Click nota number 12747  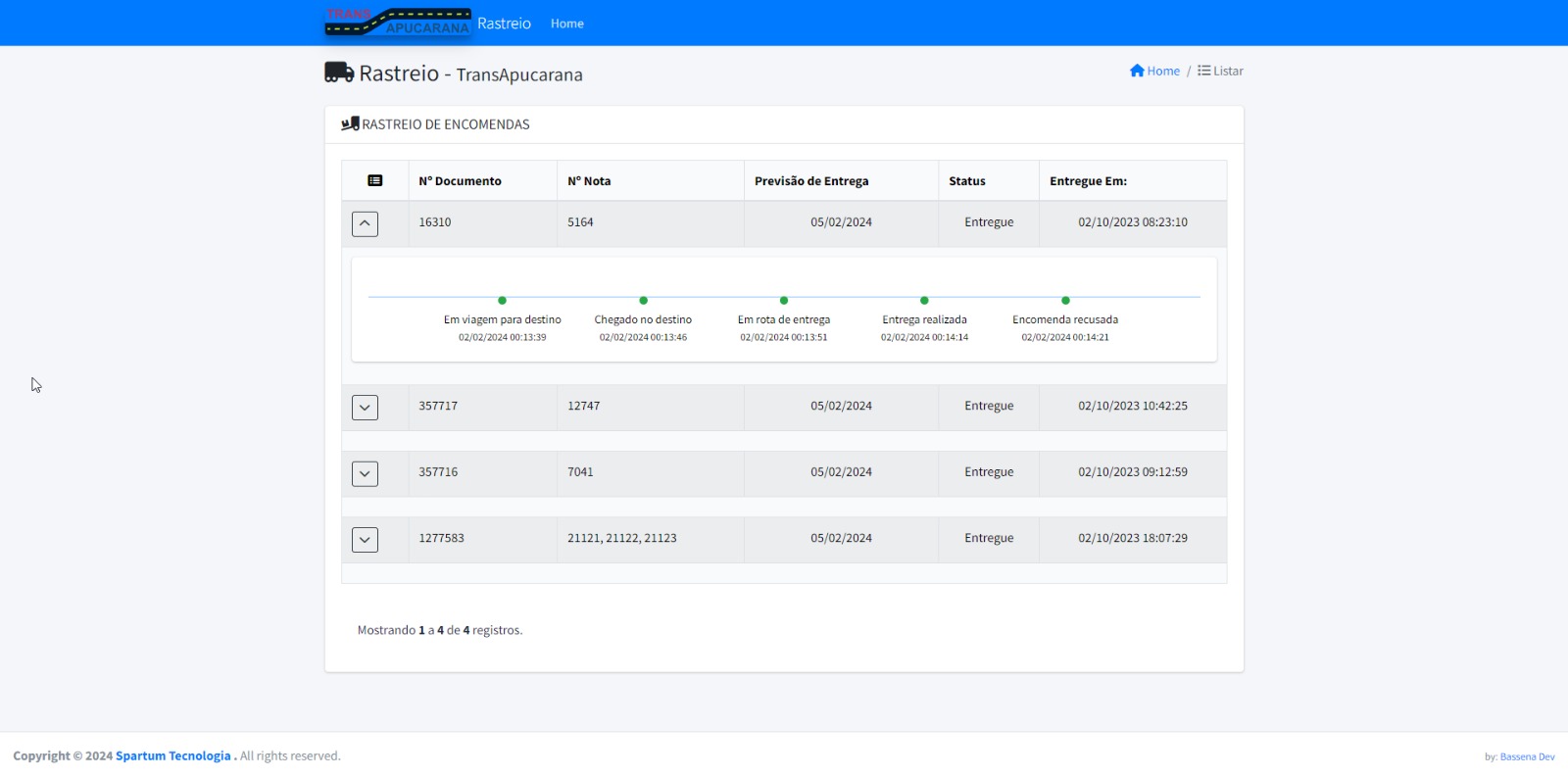(583, 406)
